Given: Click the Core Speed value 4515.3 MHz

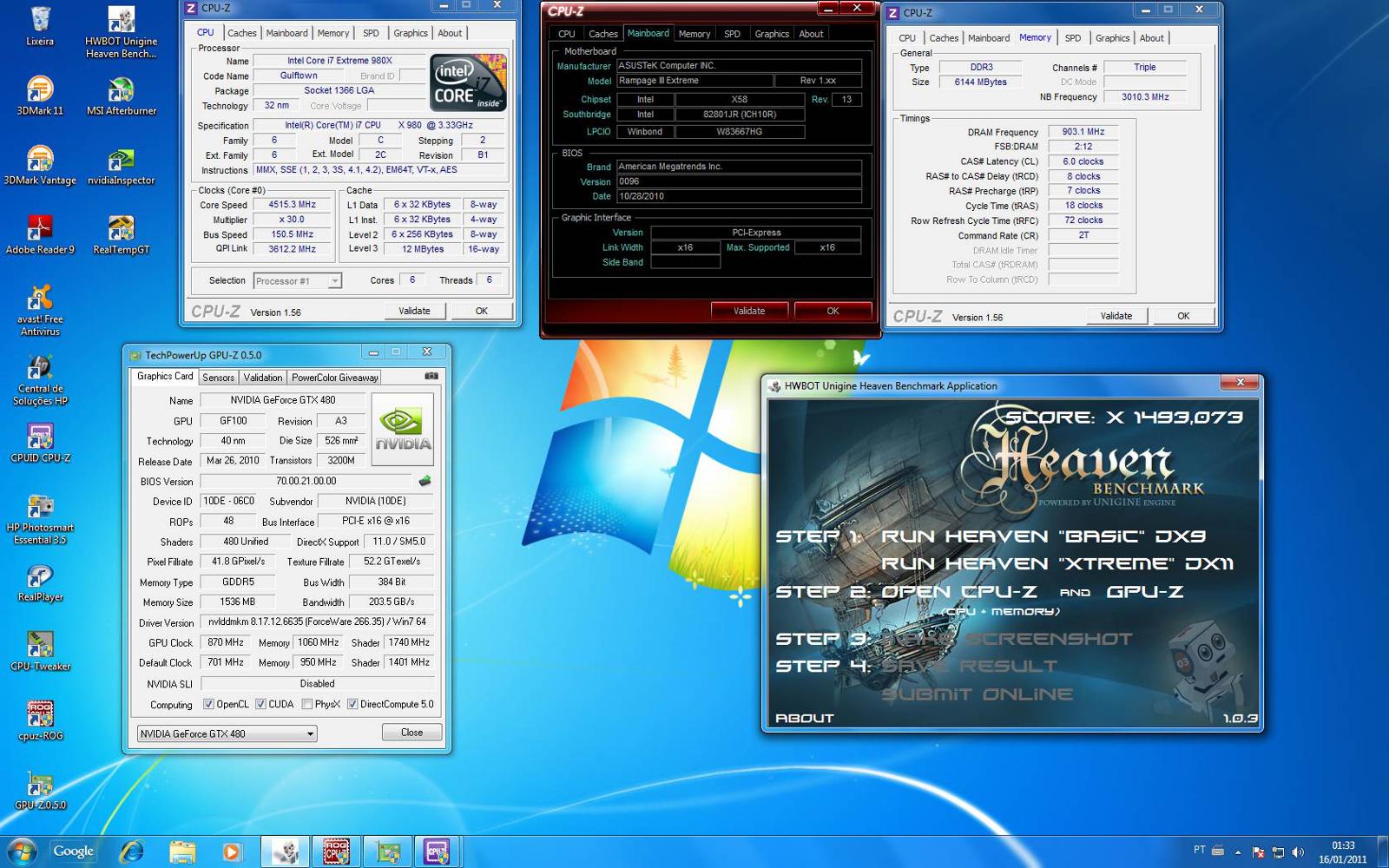Looking at the screenshot, I should 292,205.
